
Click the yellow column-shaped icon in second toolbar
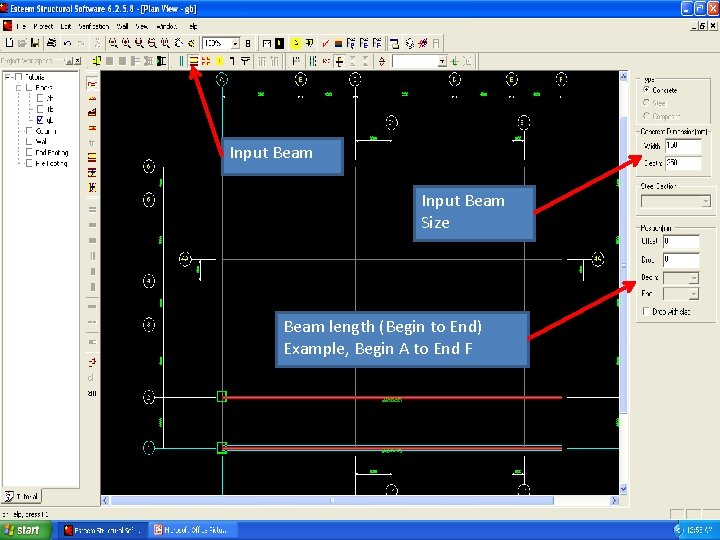tap(97, 61)
